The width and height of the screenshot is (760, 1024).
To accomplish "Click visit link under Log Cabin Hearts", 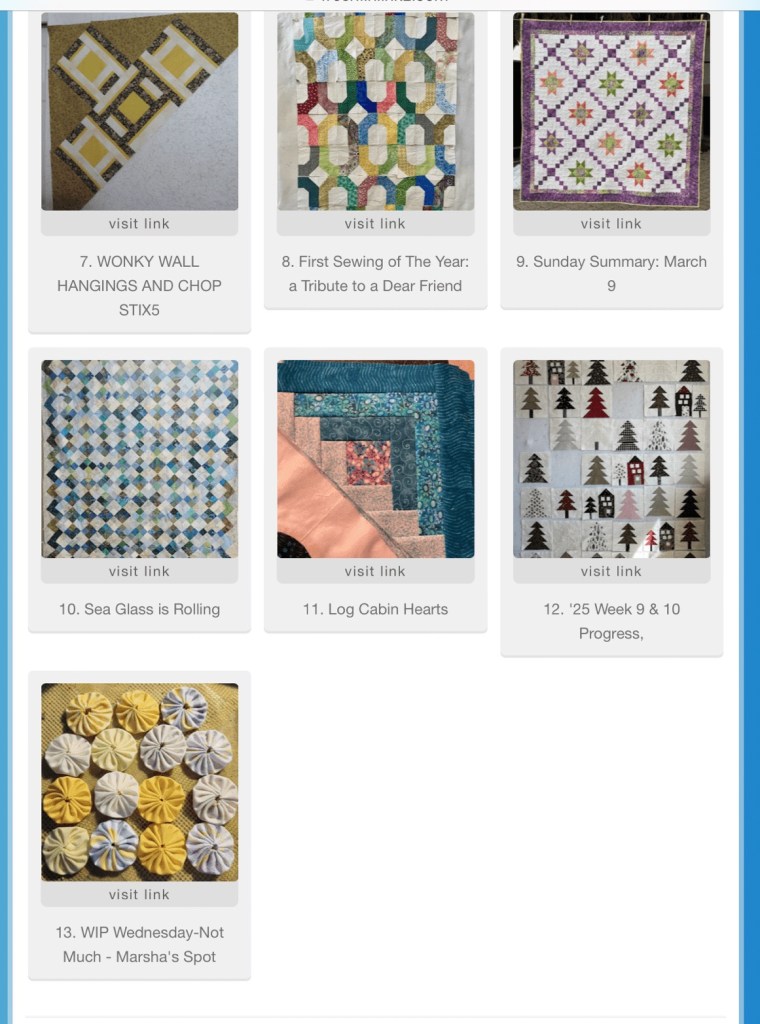I will click(375, 571).
